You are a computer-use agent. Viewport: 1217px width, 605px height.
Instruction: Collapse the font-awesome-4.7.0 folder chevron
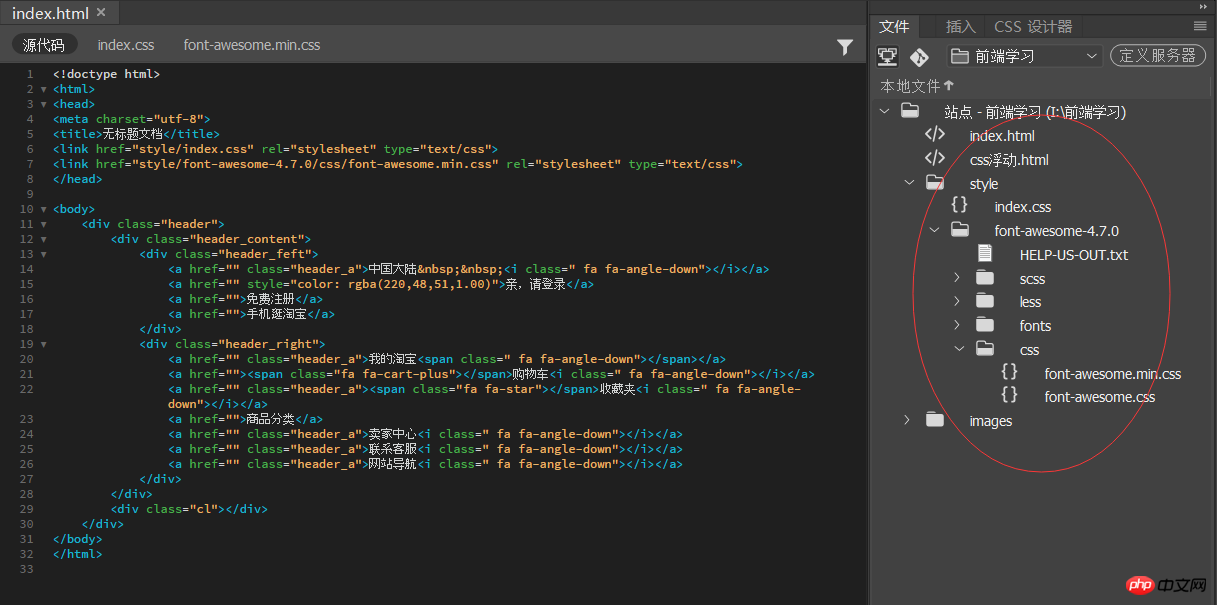click(934, 230)
